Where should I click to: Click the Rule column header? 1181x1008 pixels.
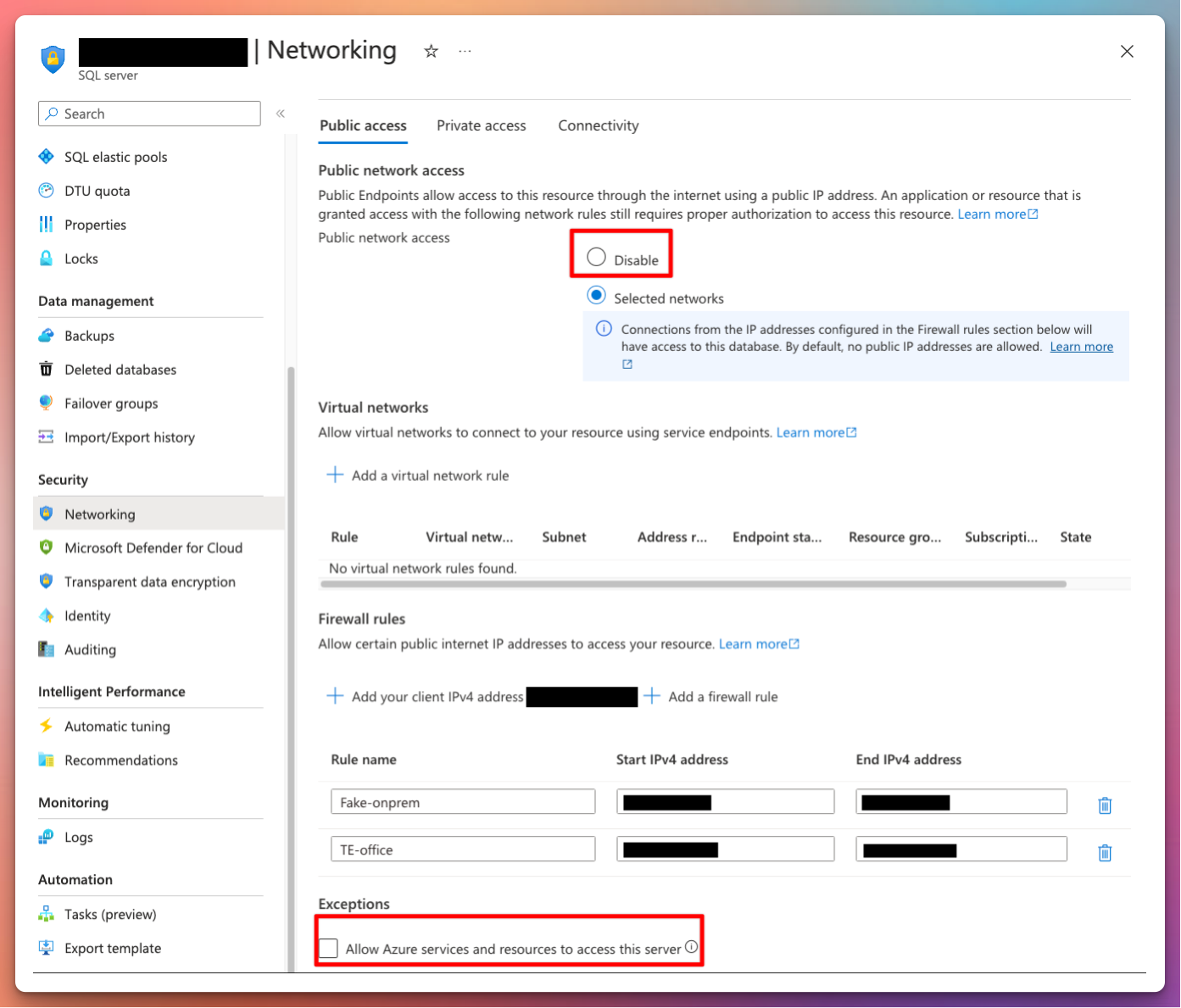[344, 537]
